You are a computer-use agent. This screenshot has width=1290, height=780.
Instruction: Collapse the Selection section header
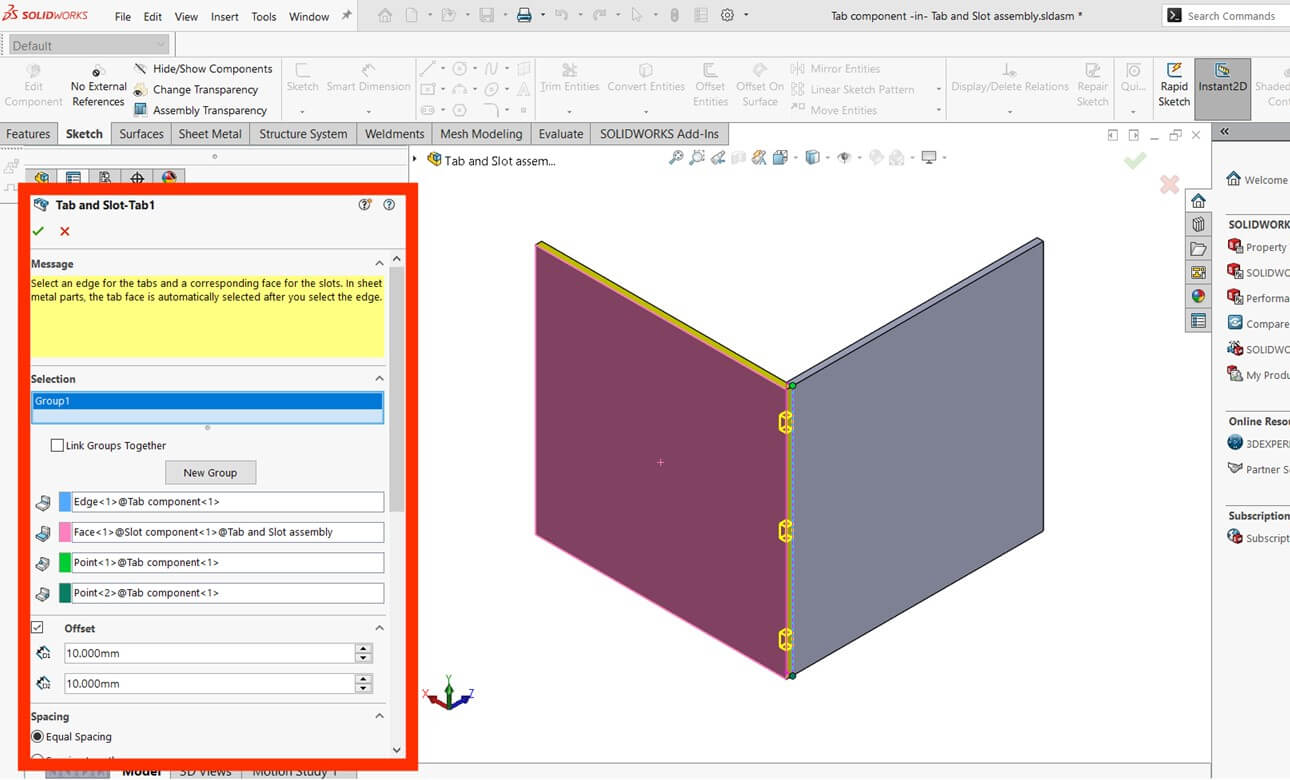point(380,378)
